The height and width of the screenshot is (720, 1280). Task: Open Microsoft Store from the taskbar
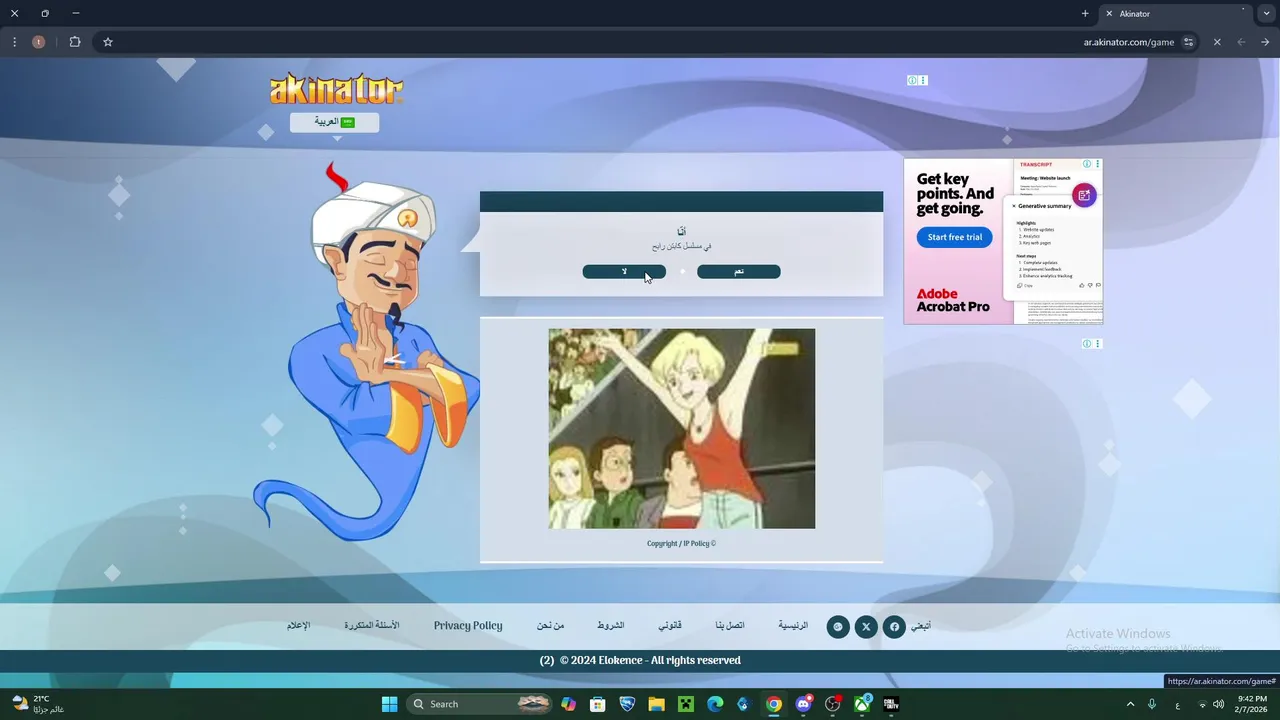tap(598, 704)
